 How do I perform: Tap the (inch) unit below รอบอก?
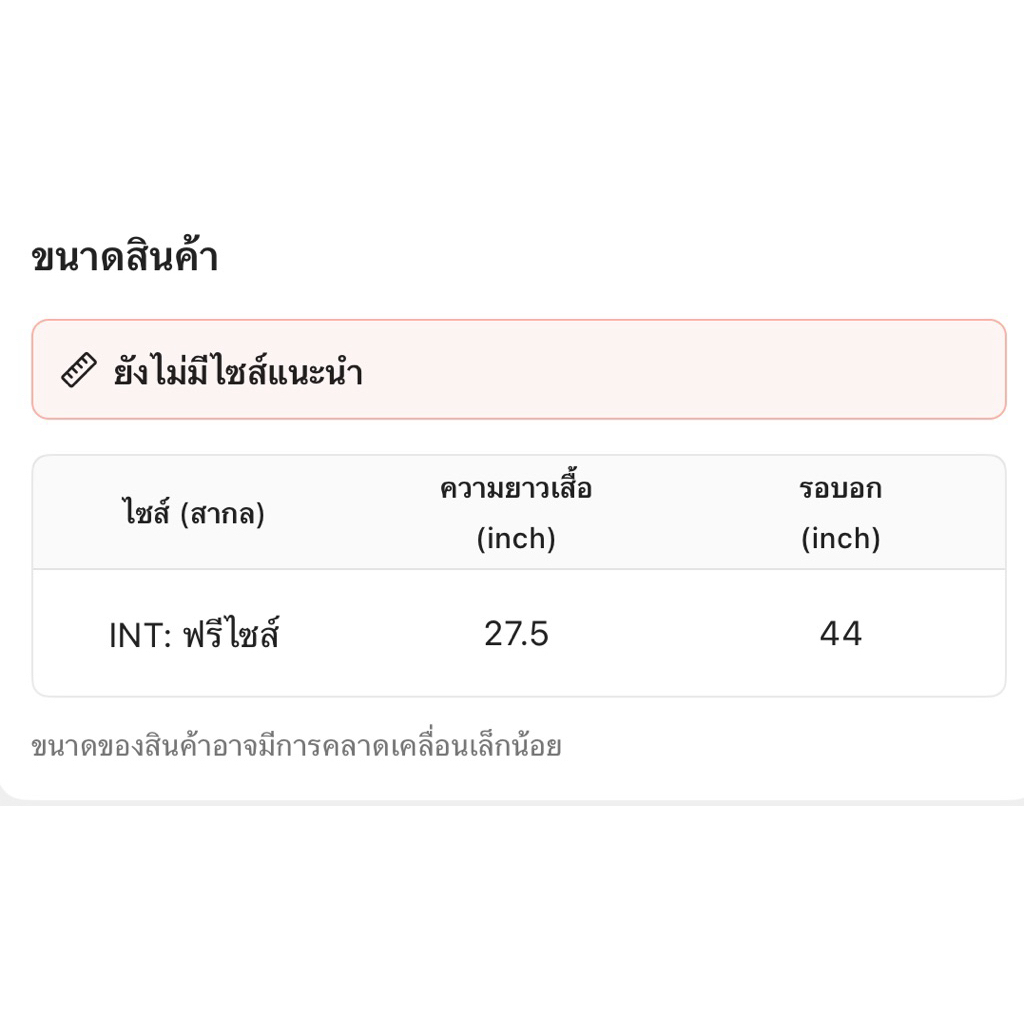tap(840, 539)
